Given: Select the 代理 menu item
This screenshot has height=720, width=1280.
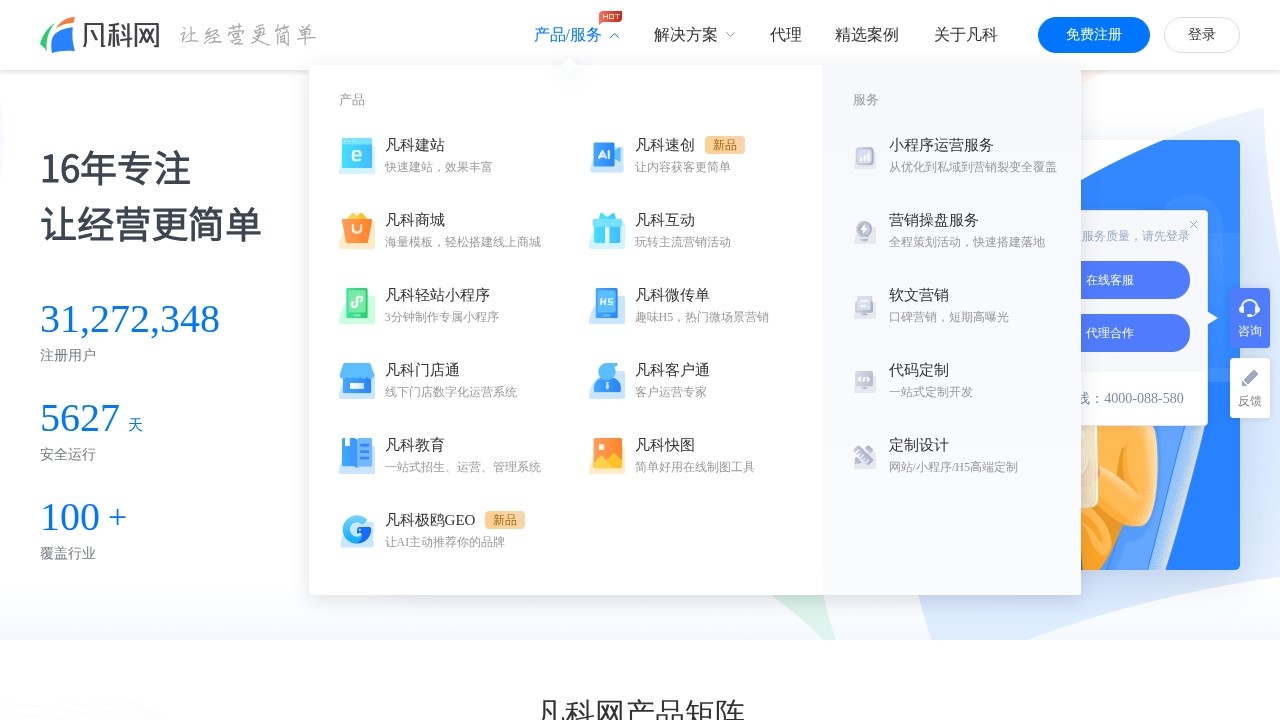Looking at the screenshot, I should click(786, 35).
